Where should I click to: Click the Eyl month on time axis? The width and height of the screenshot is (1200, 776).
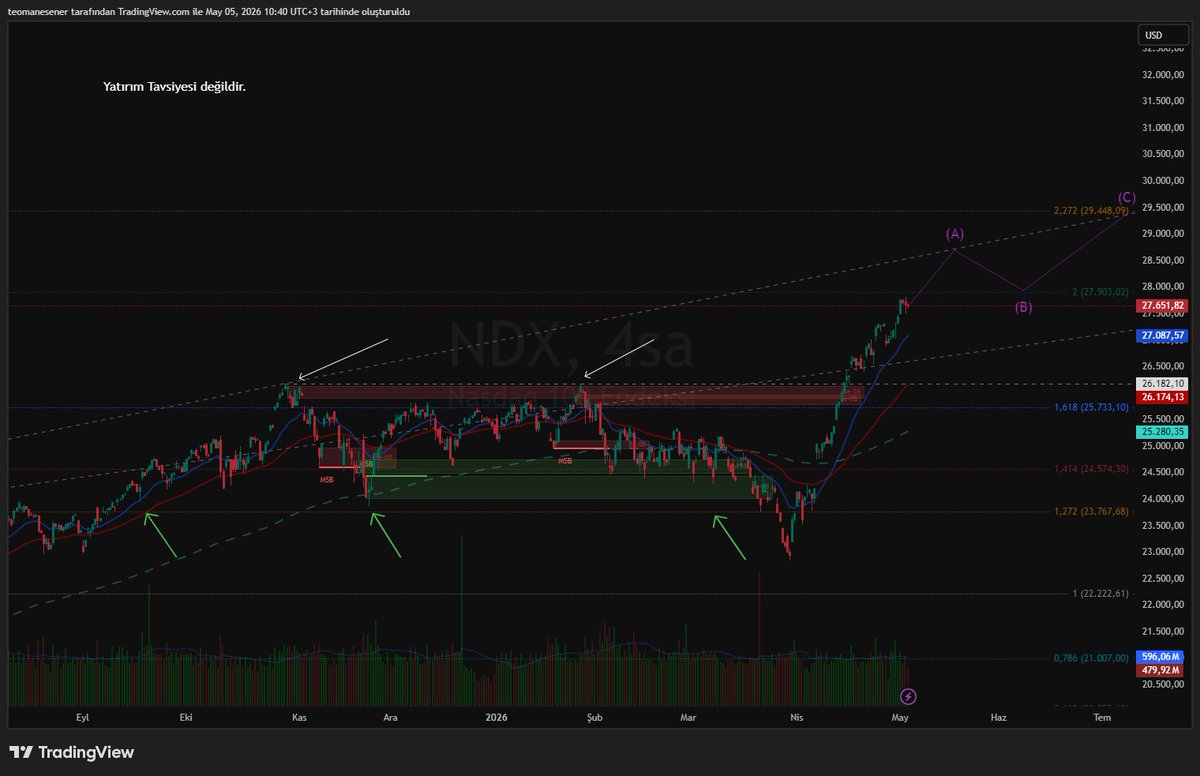[82, 717]
